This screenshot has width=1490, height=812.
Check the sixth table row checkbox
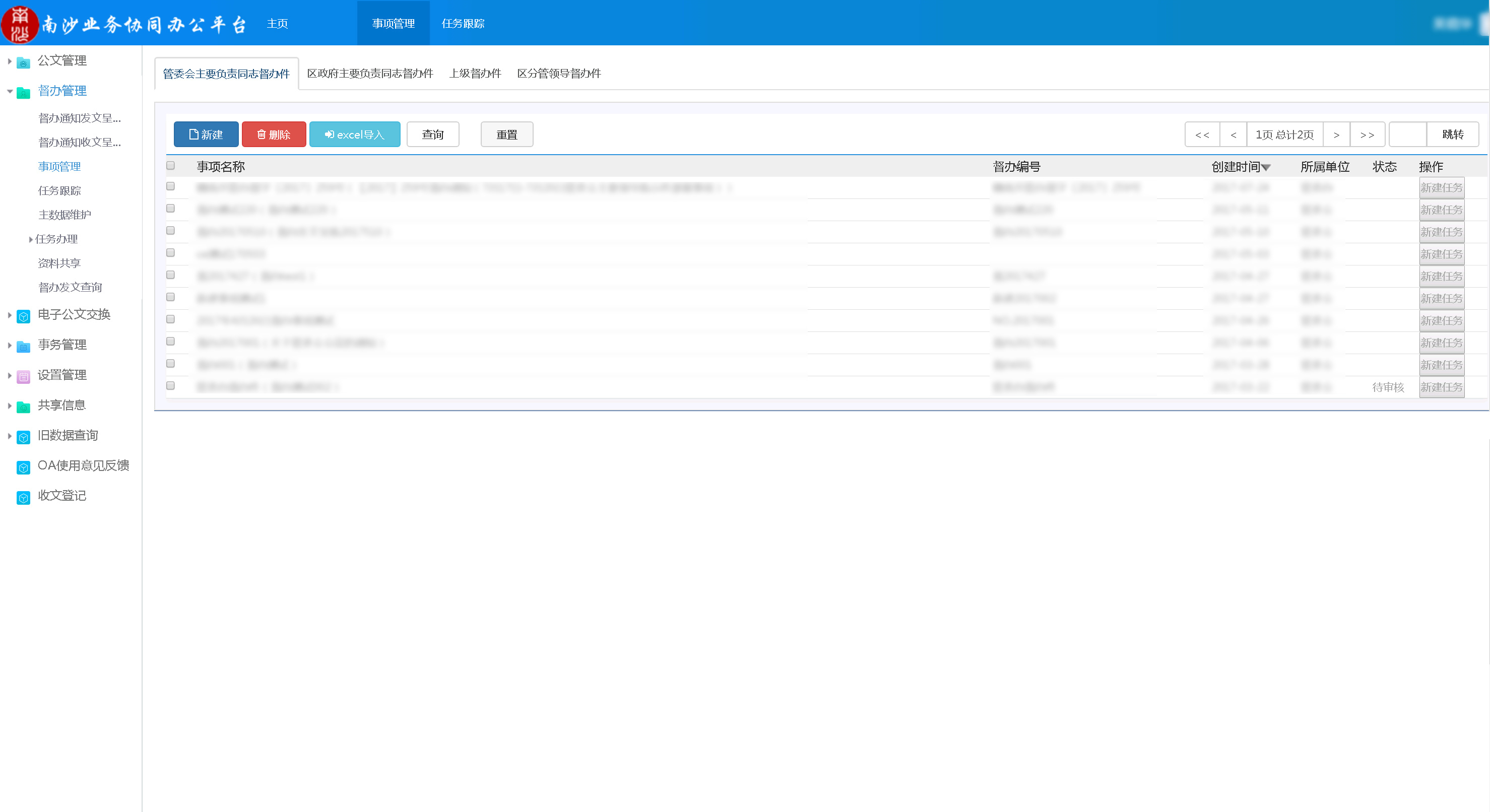pos(170,297)
